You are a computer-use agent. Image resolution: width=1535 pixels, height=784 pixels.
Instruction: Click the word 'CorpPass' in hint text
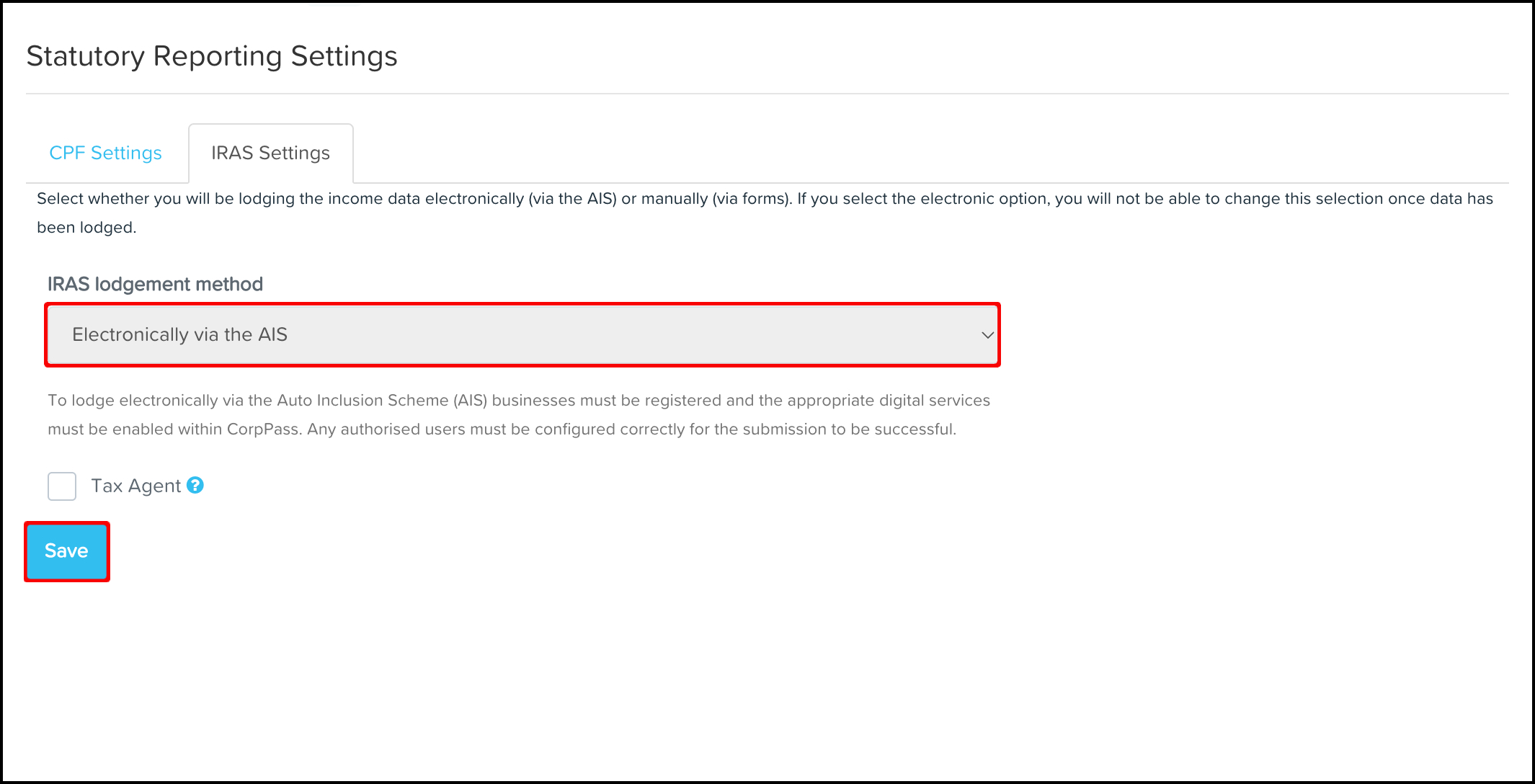pos(263,429)
